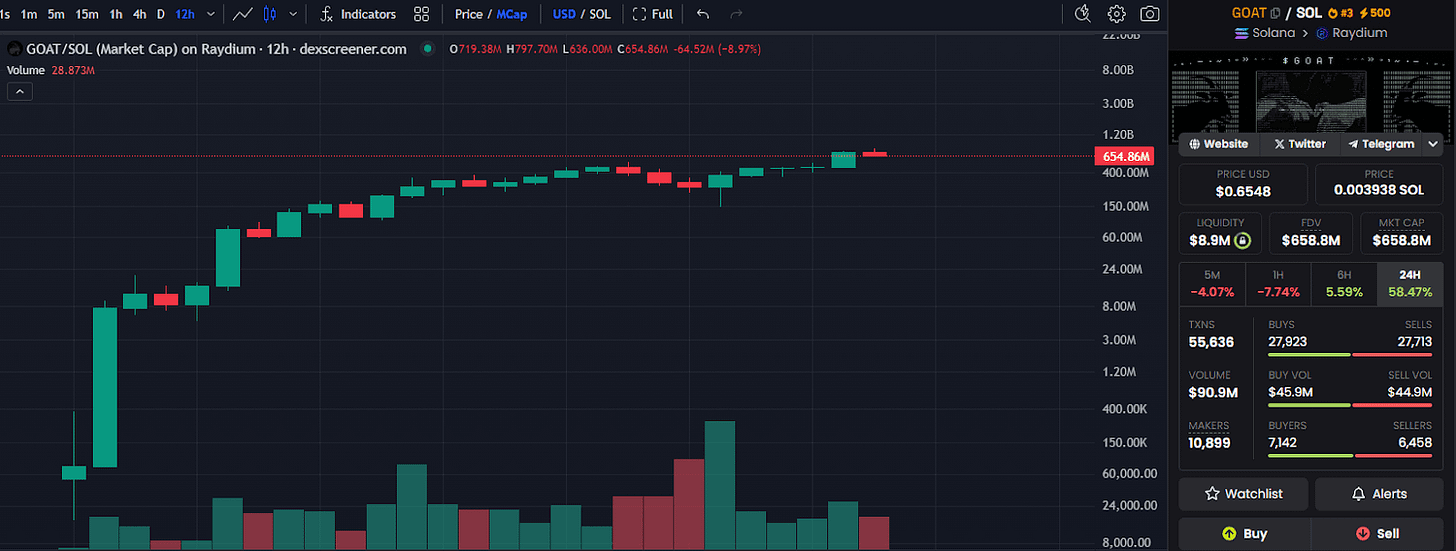Viewport: 1456px width, 551px height.
Task: Select the 5m timeframe
Action: [x=56, y=14]
